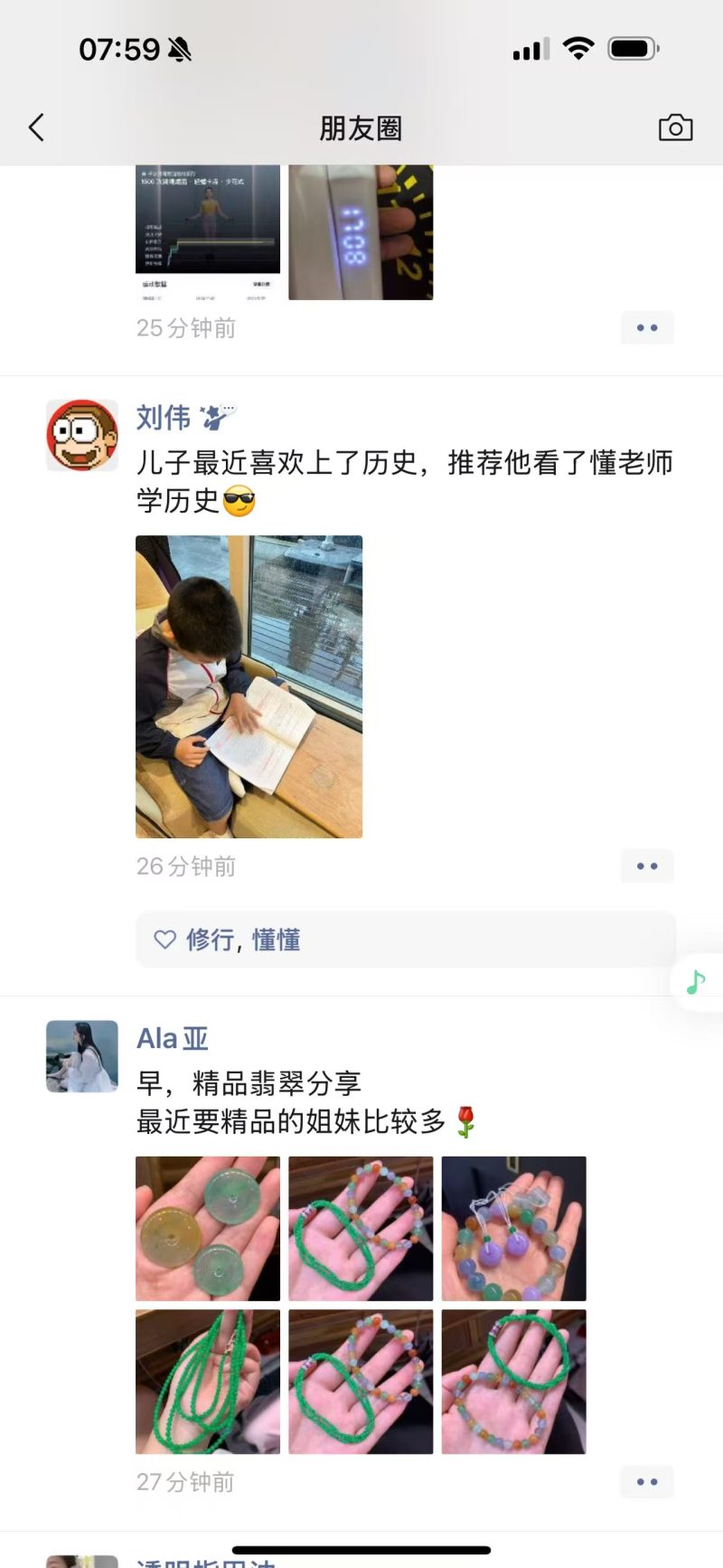Tap the back arrow in header
Image resolution: width=723 pixels, height=1568 pixels.
pyautogui.click(x=36, y=128)
